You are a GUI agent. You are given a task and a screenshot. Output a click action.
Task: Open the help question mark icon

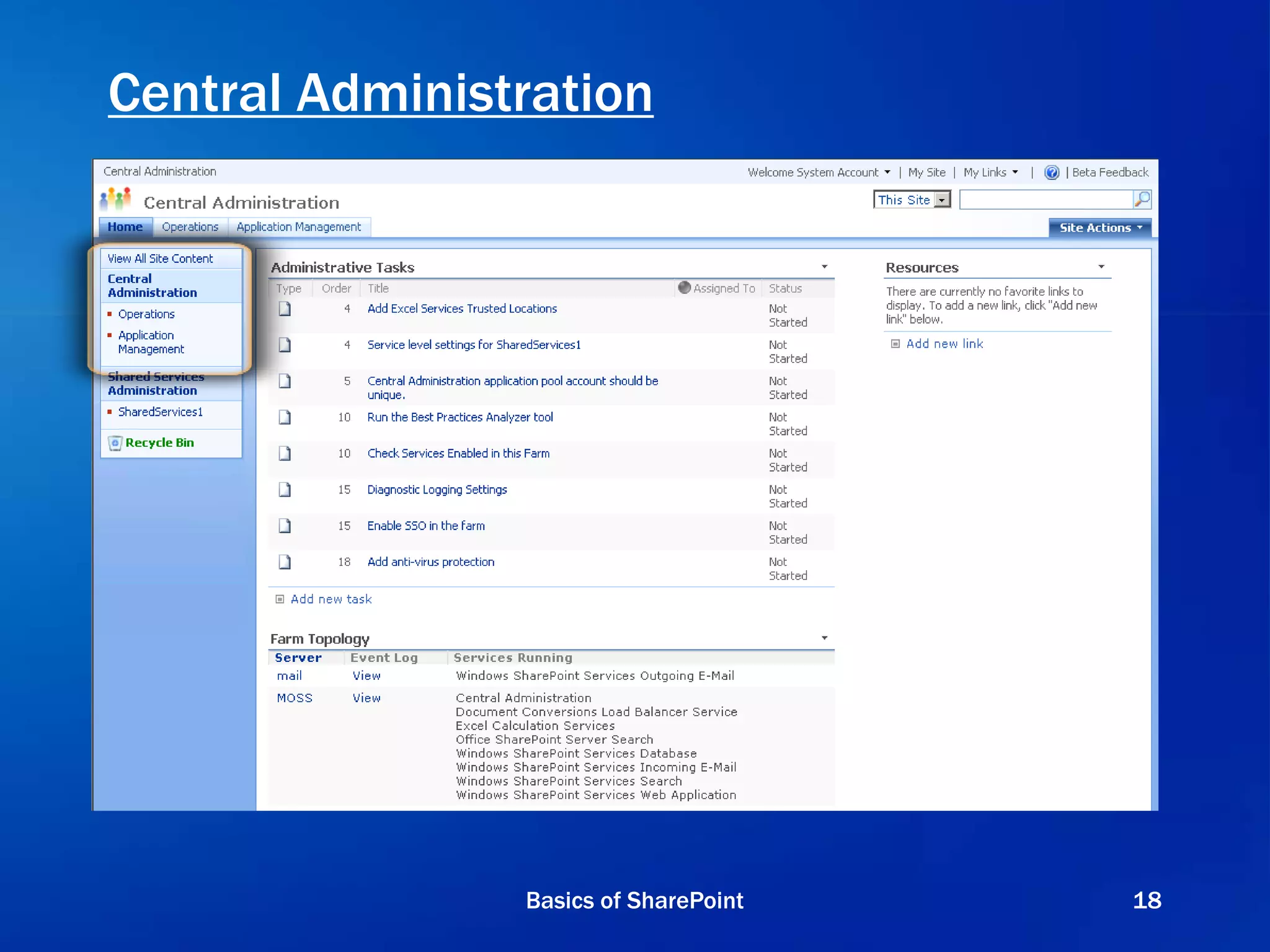1052,172
